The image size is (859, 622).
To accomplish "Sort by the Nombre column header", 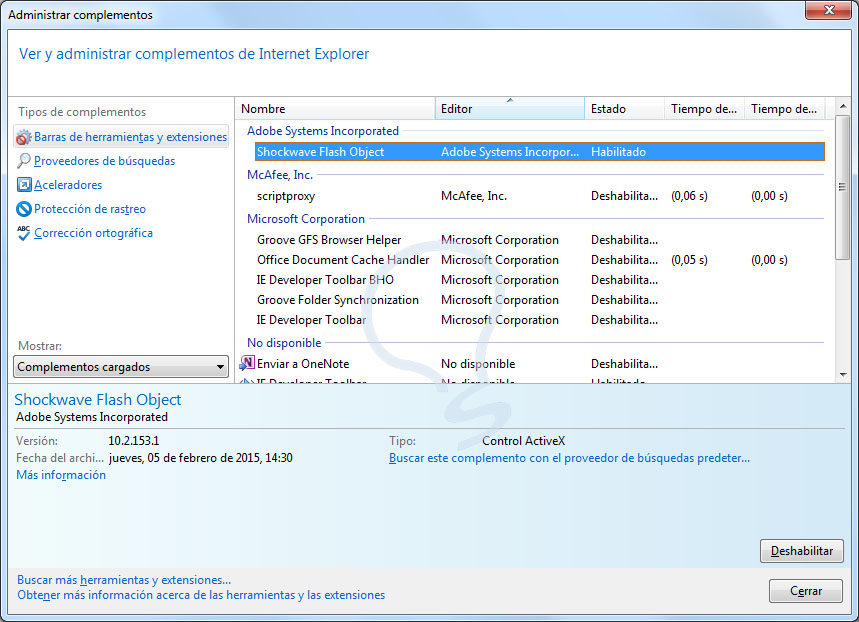I will tap(335, 109).
